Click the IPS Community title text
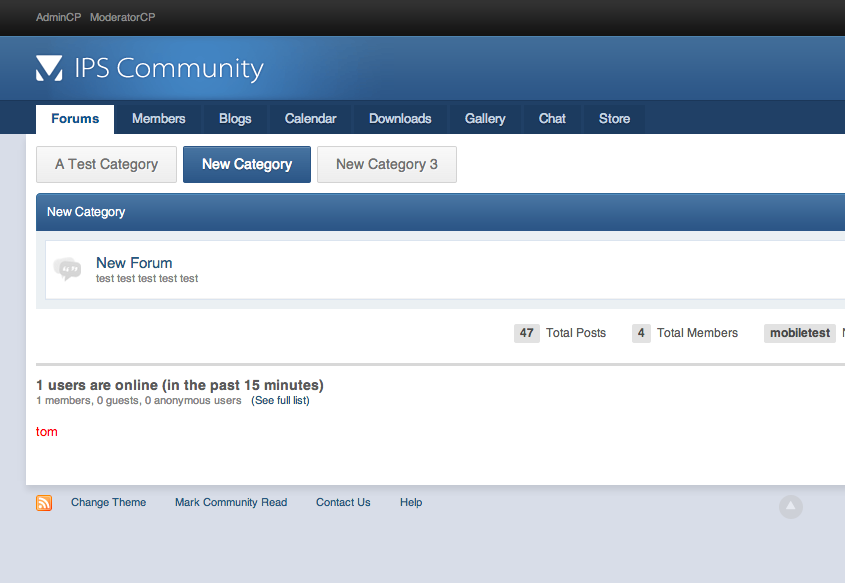Viewport: 845px width, 583px height. click(x=169, y=69)
